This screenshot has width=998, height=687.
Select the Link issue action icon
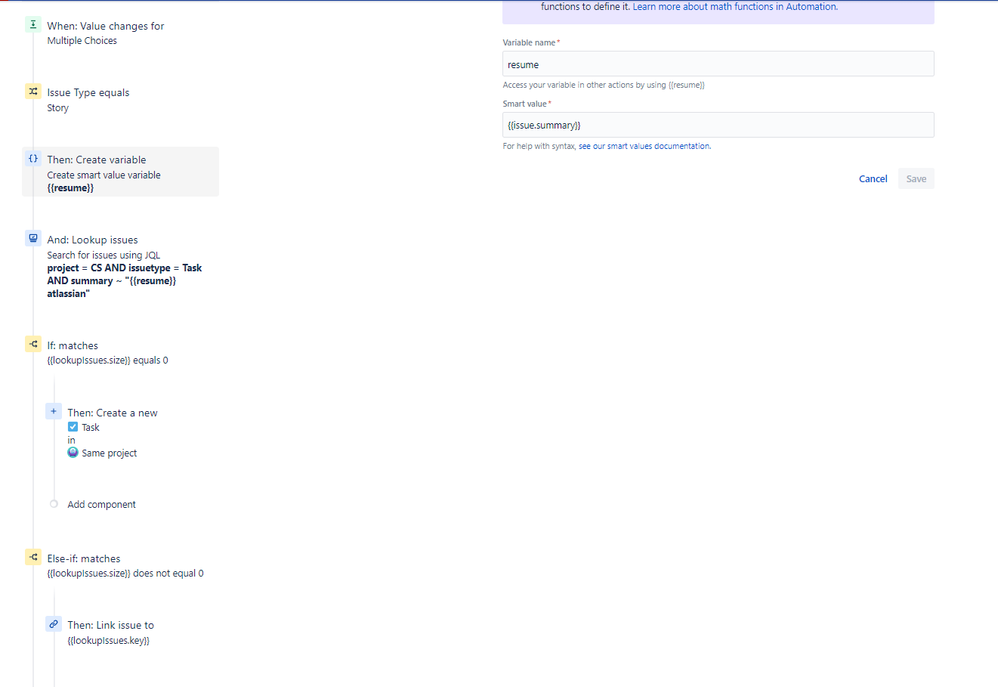point(53,623)
